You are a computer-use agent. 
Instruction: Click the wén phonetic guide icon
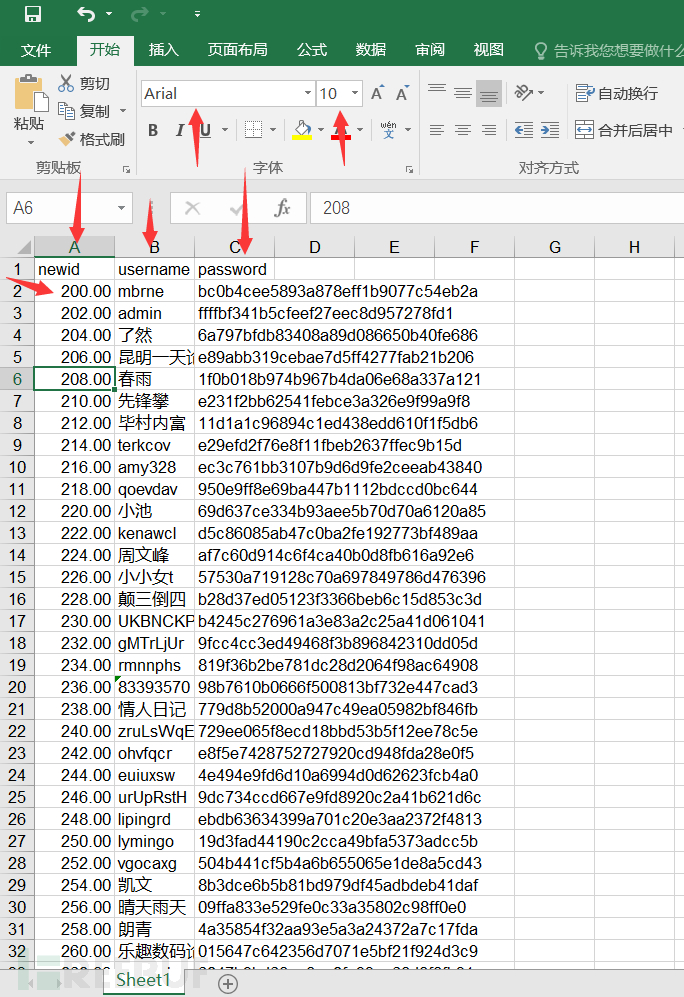click(x=388, y=130)
